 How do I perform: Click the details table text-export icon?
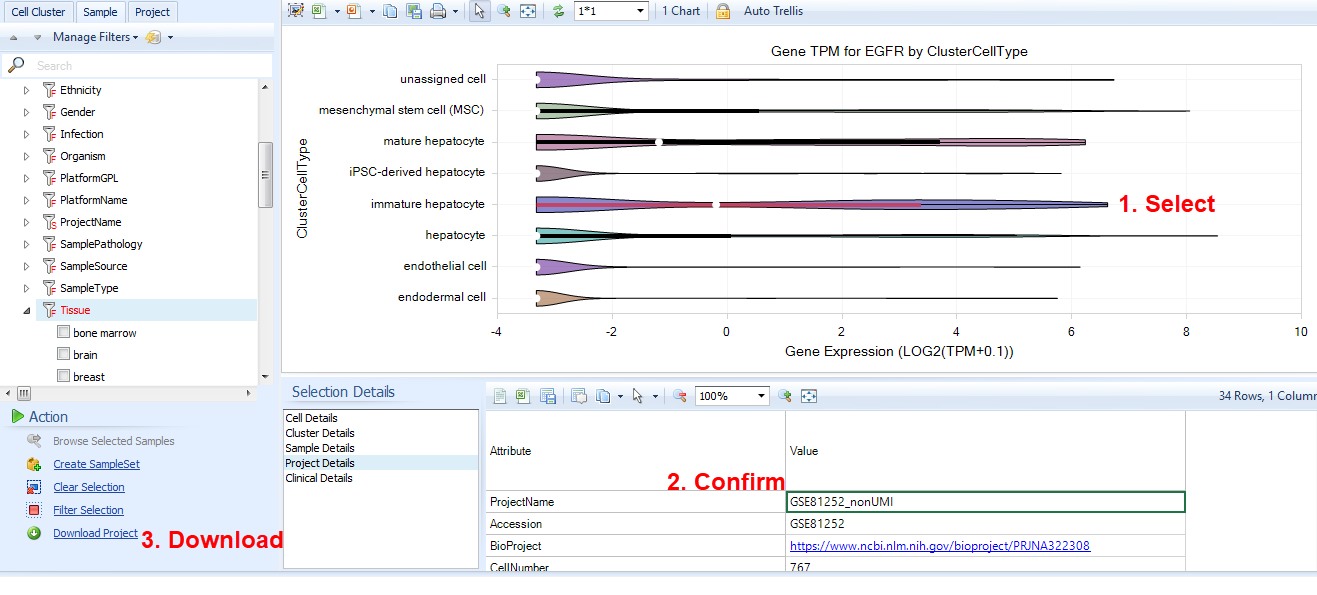500,396
